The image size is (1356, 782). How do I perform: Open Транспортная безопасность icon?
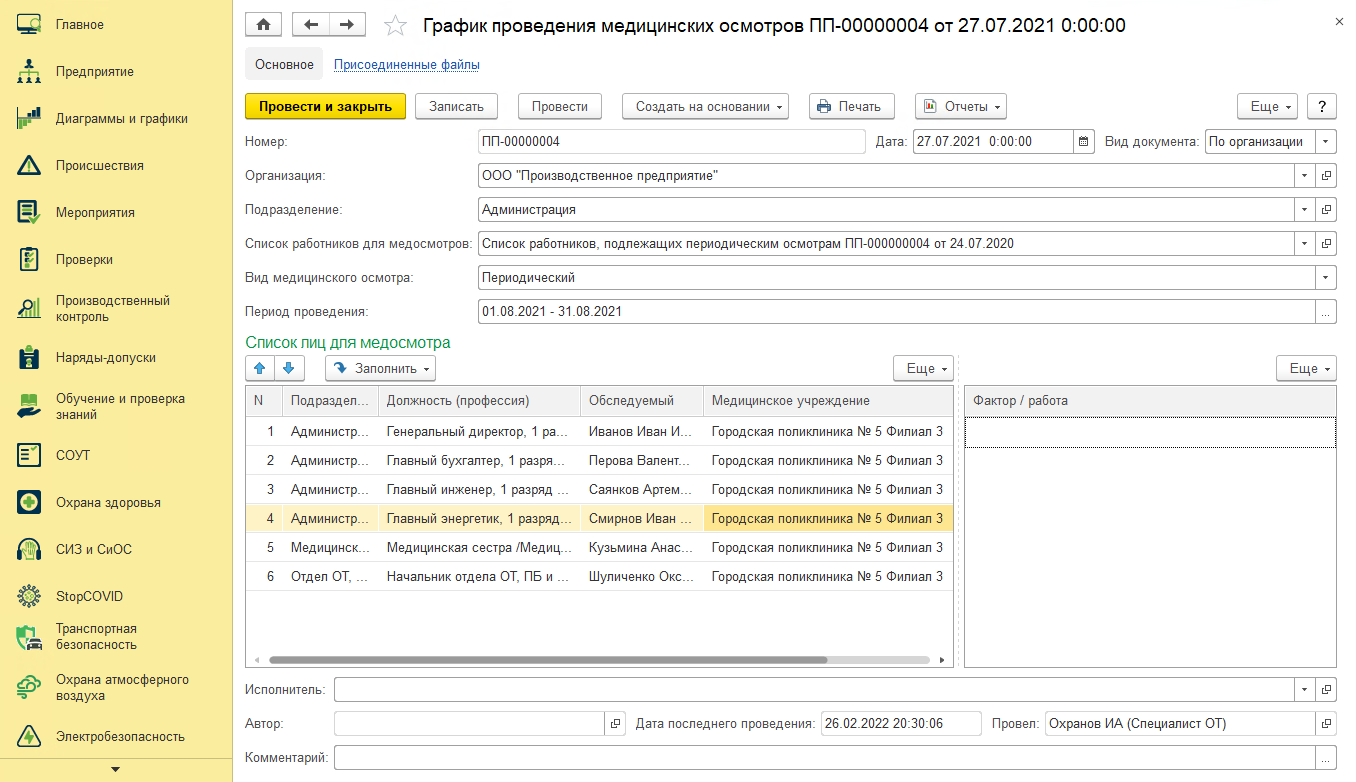tap(29, 637)
